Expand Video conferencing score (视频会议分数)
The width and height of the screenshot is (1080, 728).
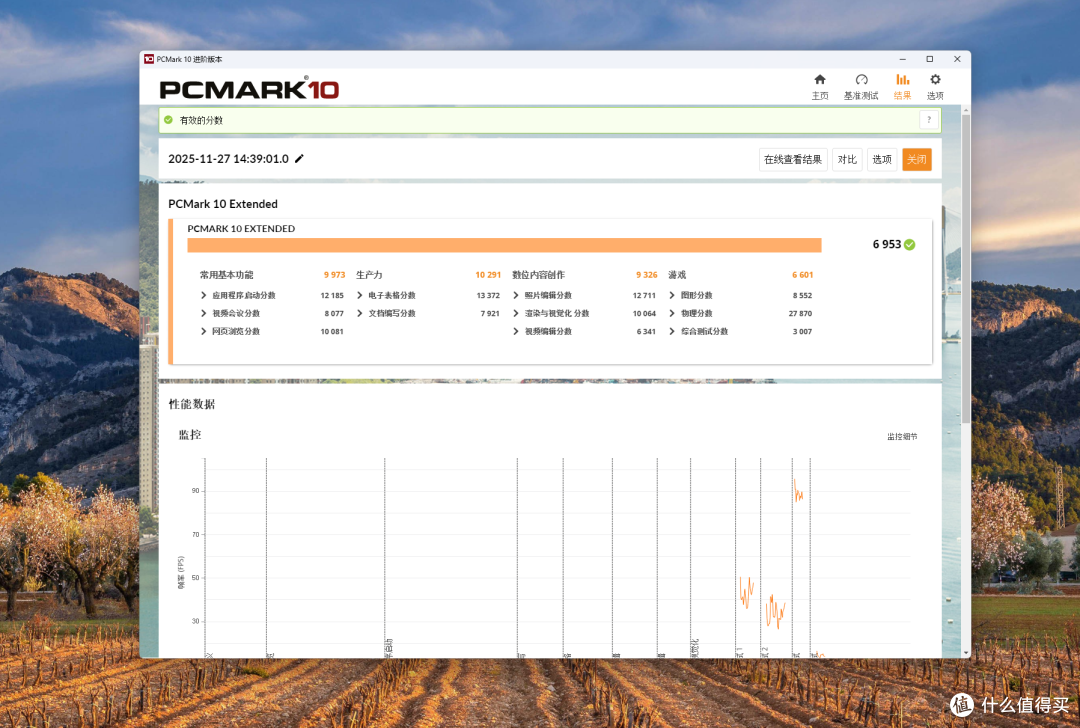[x=203, y=313]
